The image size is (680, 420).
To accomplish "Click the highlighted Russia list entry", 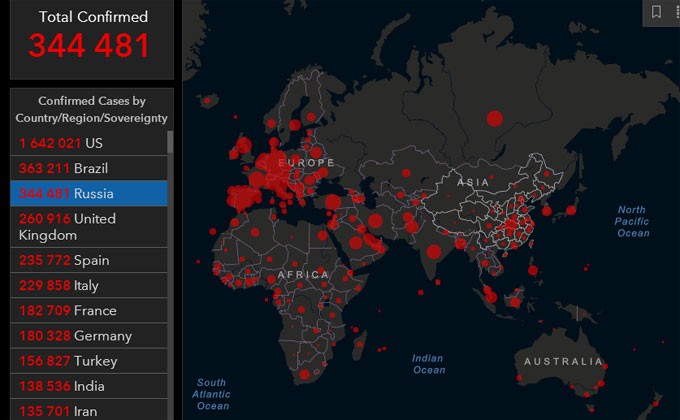I will [x=88, y=193].
